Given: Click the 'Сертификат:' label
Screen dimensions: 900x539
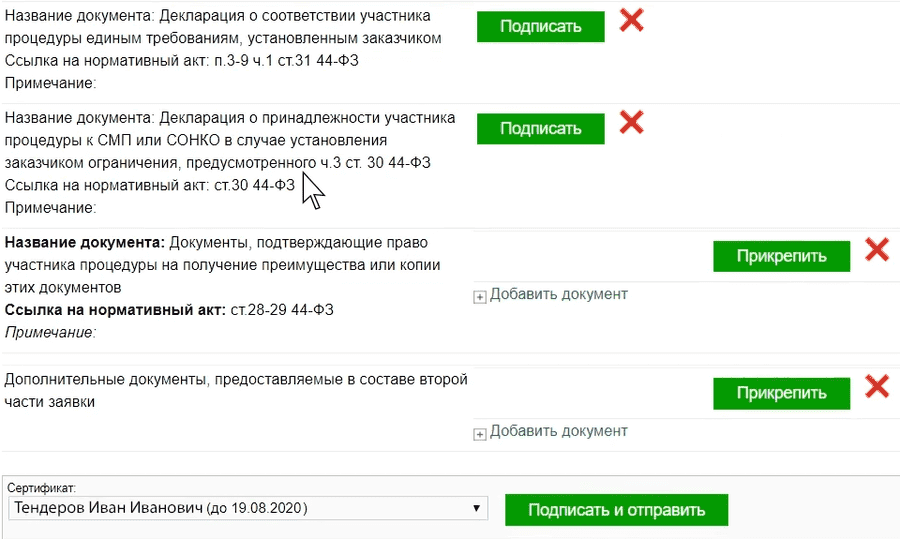Looking at the screenshot, I should 41,488.
